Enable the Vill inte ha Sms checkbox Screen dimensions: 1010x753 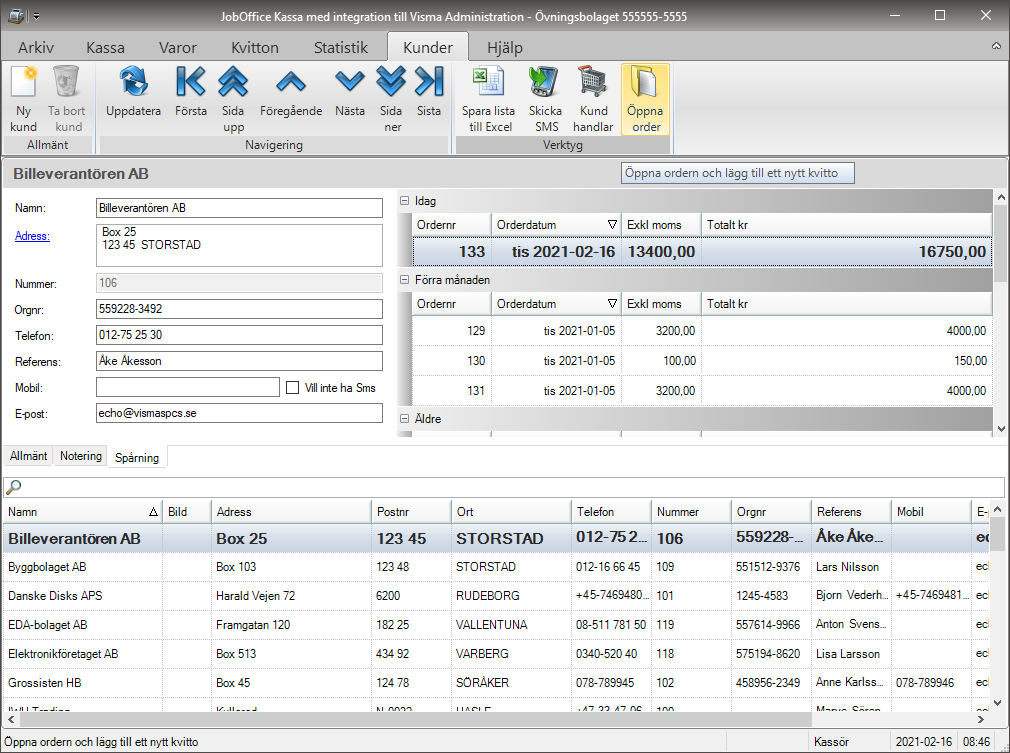(x=293, y=388)
